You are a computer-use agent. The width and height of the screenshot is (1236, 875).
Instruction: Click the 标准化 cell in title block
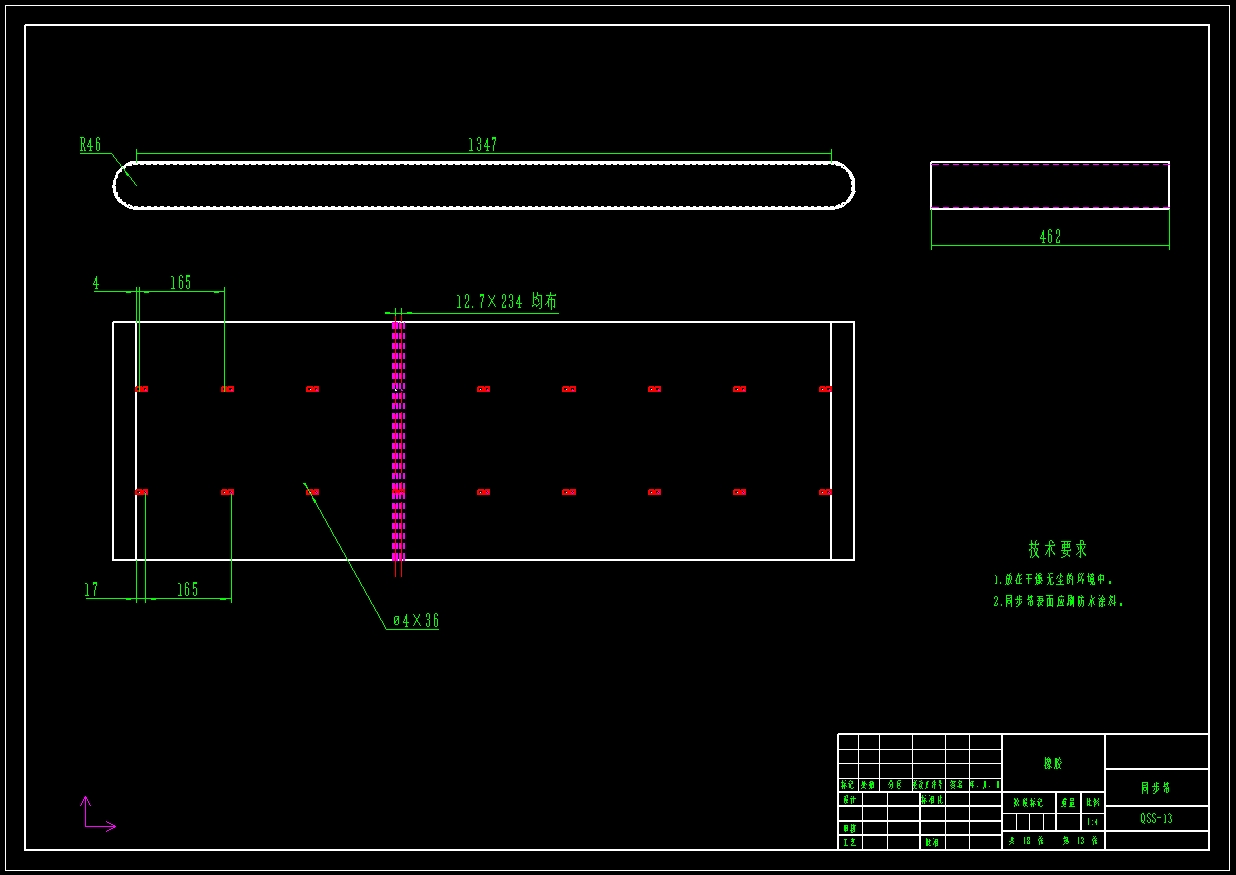click(x=932, y=799)
